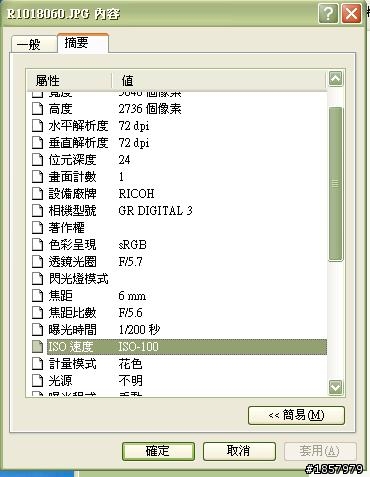Close the properties dialog with X
The image size is (370, 477).
point(351,14)
